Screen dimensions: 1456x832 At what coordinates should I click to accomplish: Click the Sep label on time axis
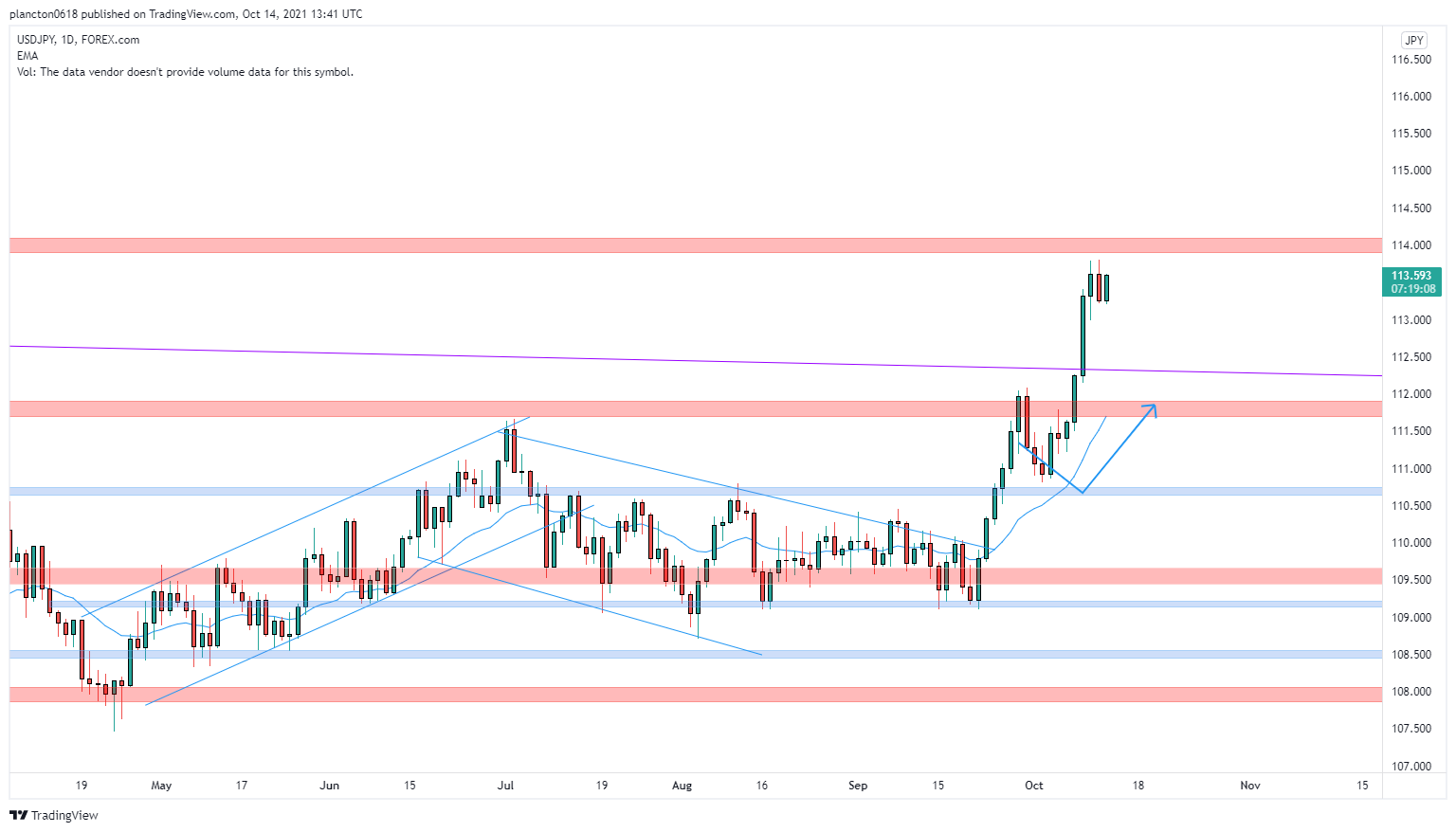coord(858,786)
